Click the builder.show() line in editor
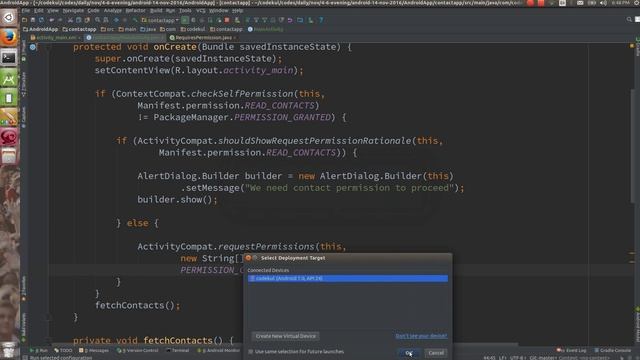The width and height of the screenshot is (640, 360). tap(177, 199)
